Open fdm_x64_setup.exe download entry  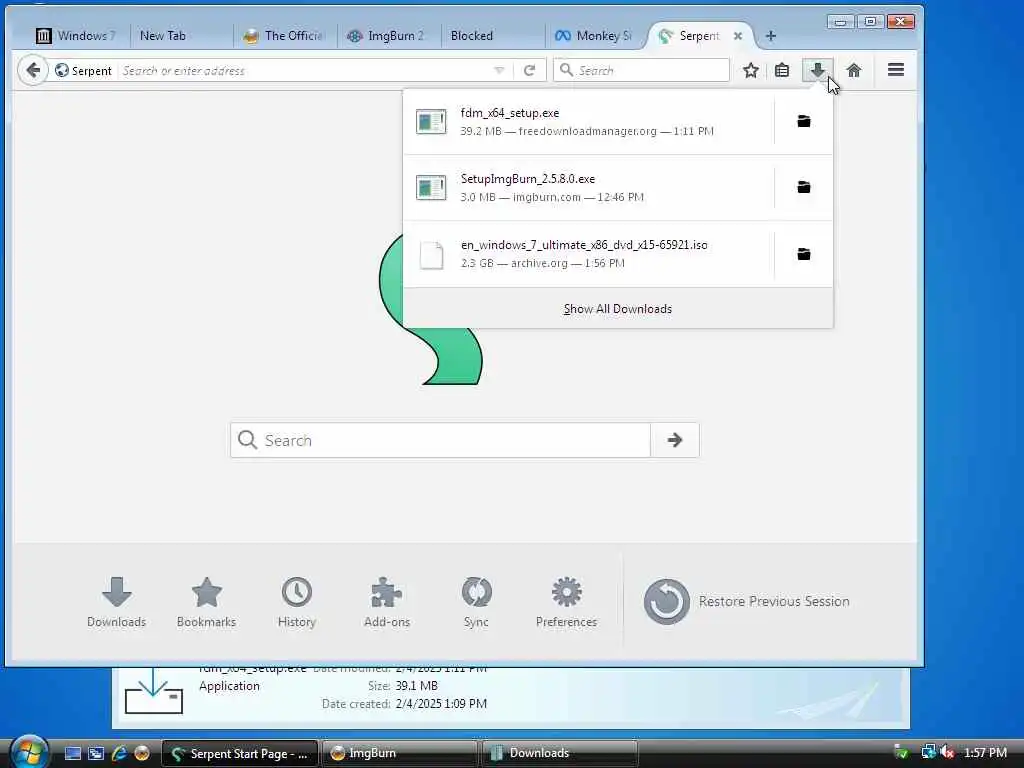tap(588, 121)
